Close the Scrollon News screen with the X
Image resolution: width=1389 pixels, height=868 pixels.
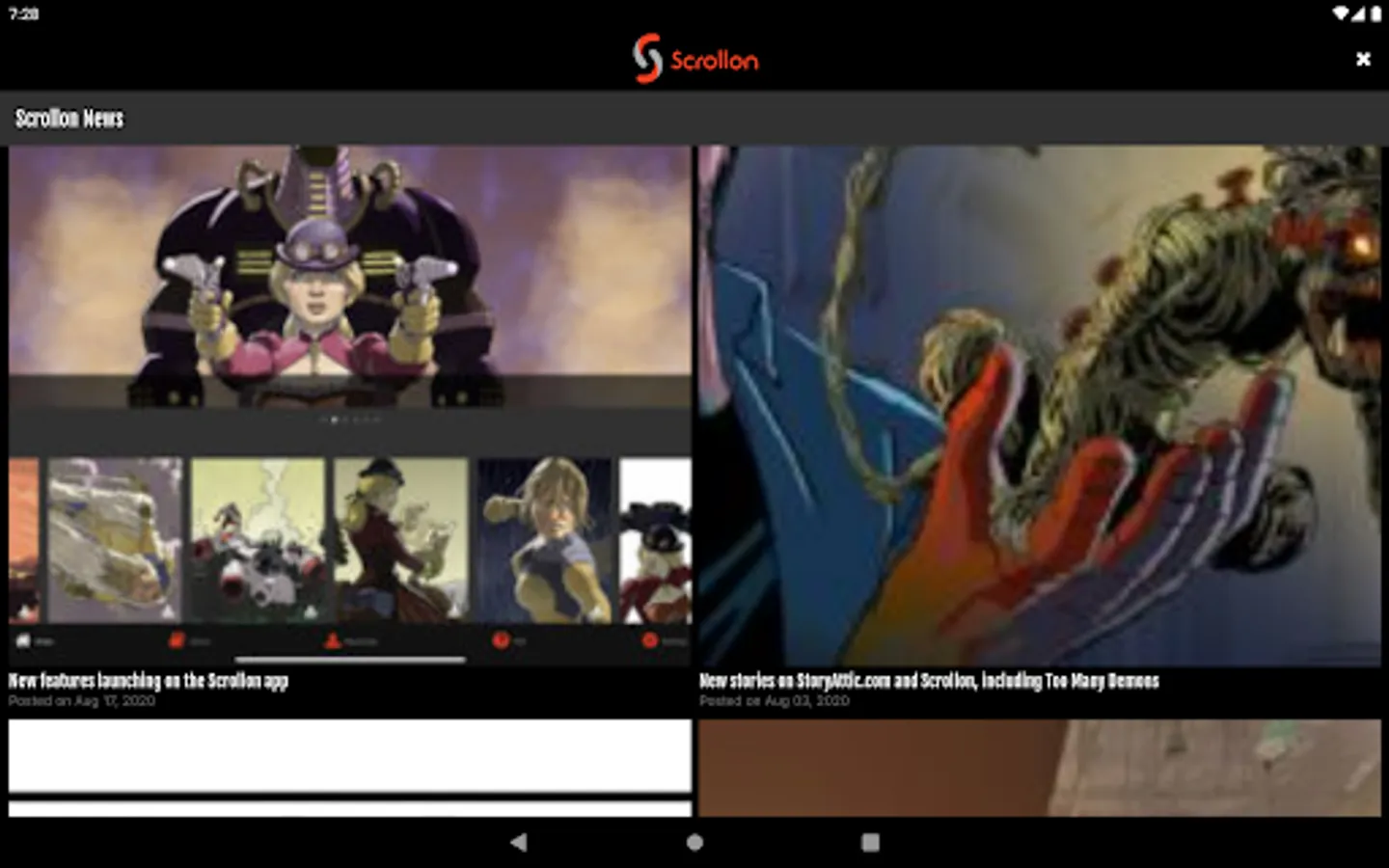pos(1363,59)
